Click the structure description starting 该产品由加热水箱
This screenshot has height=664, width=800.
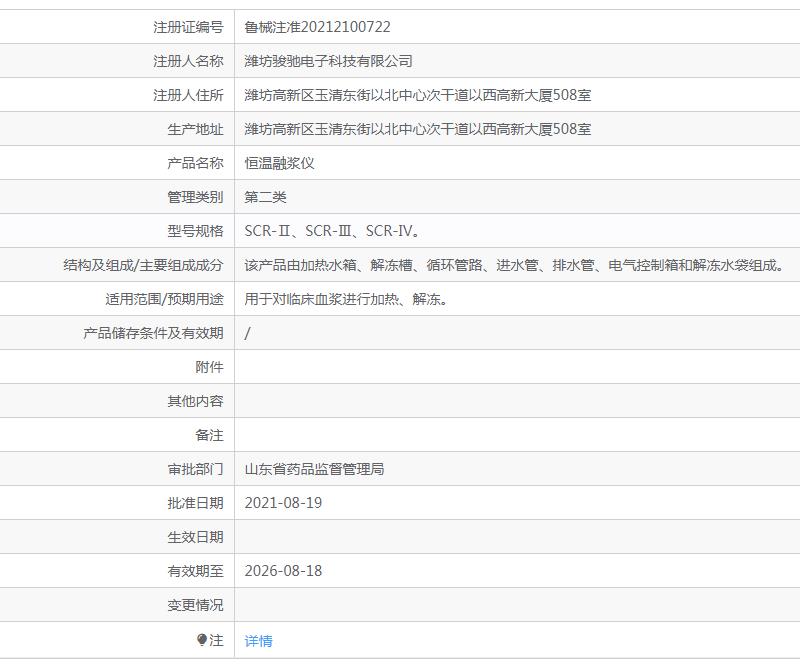514,265
